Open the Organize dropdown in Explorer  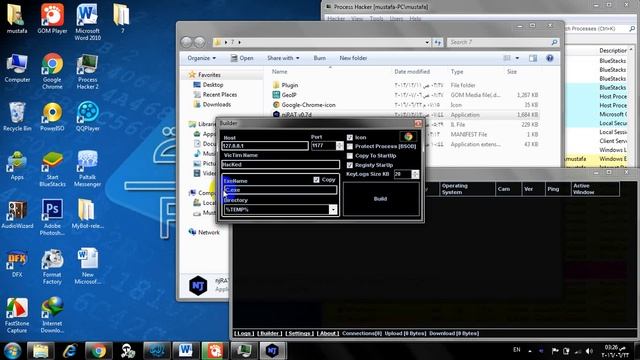click(x=202, y=58)
